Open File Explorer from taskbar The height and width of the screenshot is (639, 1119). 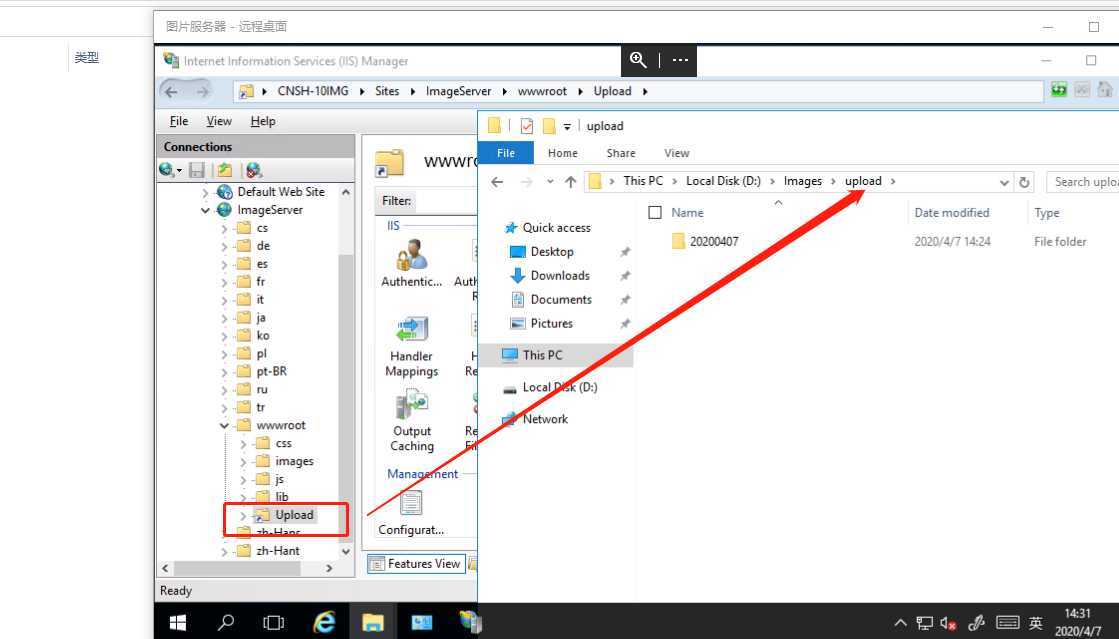373,623
